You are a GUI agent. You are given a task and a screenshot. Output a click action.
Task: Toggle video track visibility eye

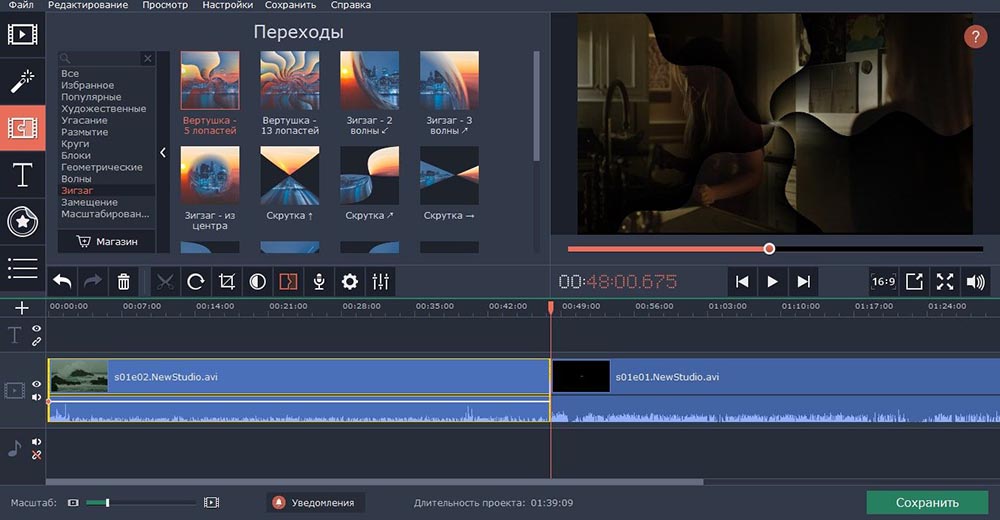coord(37,384)
